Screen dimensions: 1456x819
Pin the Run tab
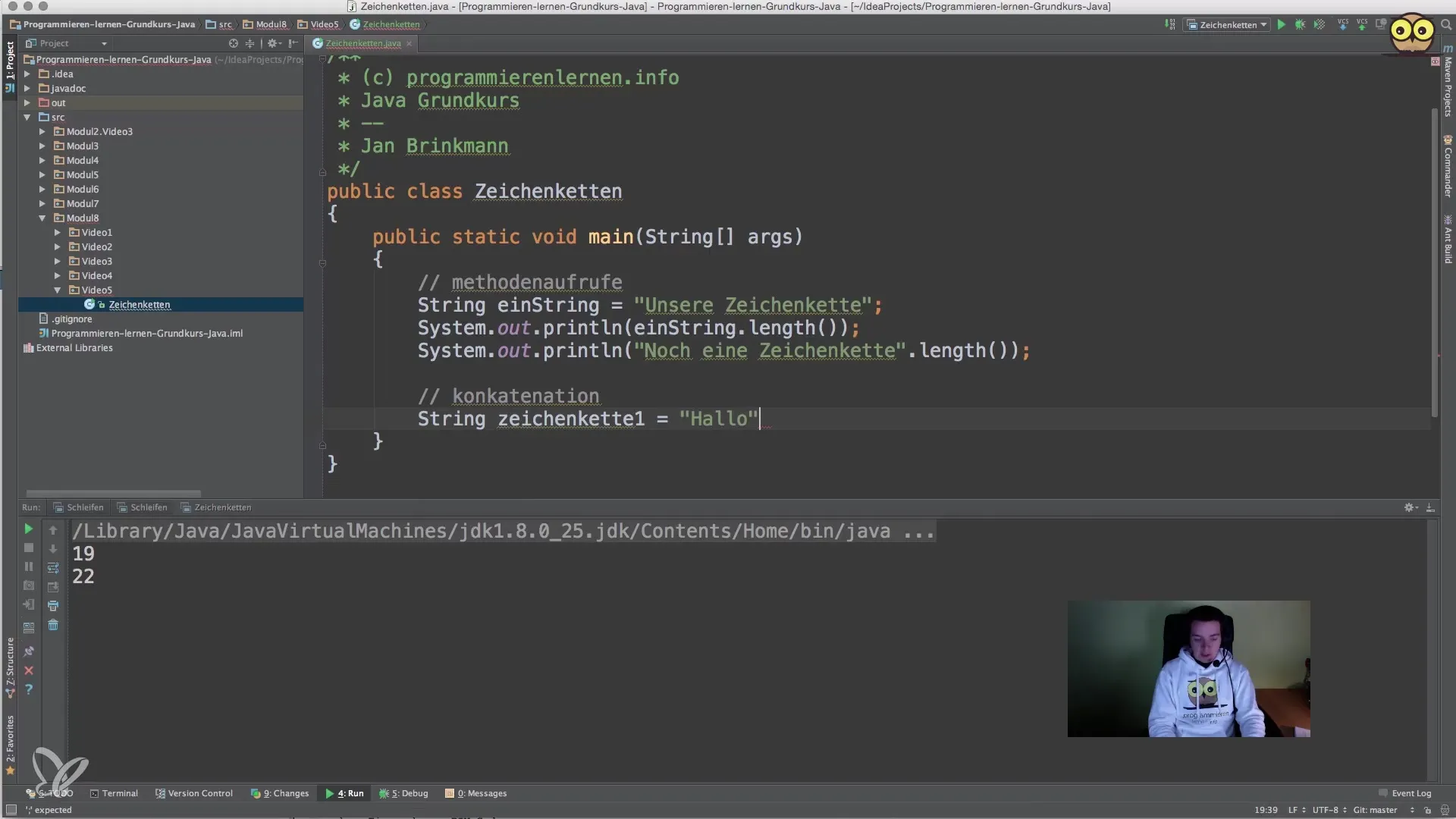29,651
